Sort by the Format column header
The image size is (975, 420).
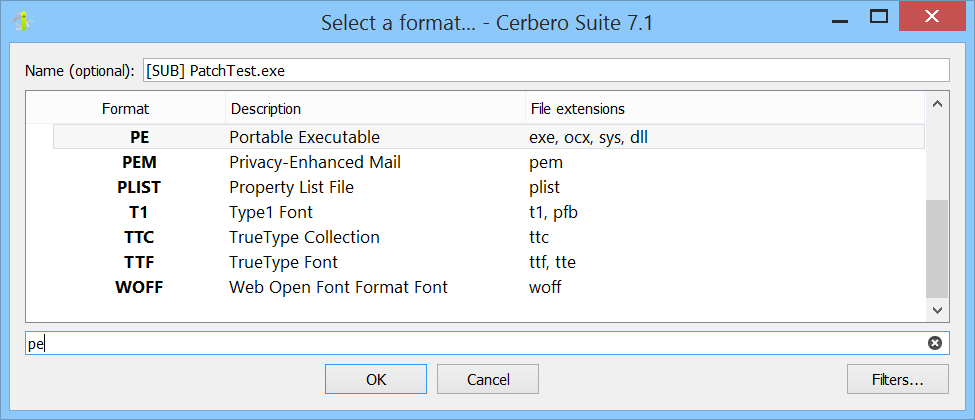tap(126, 109)
